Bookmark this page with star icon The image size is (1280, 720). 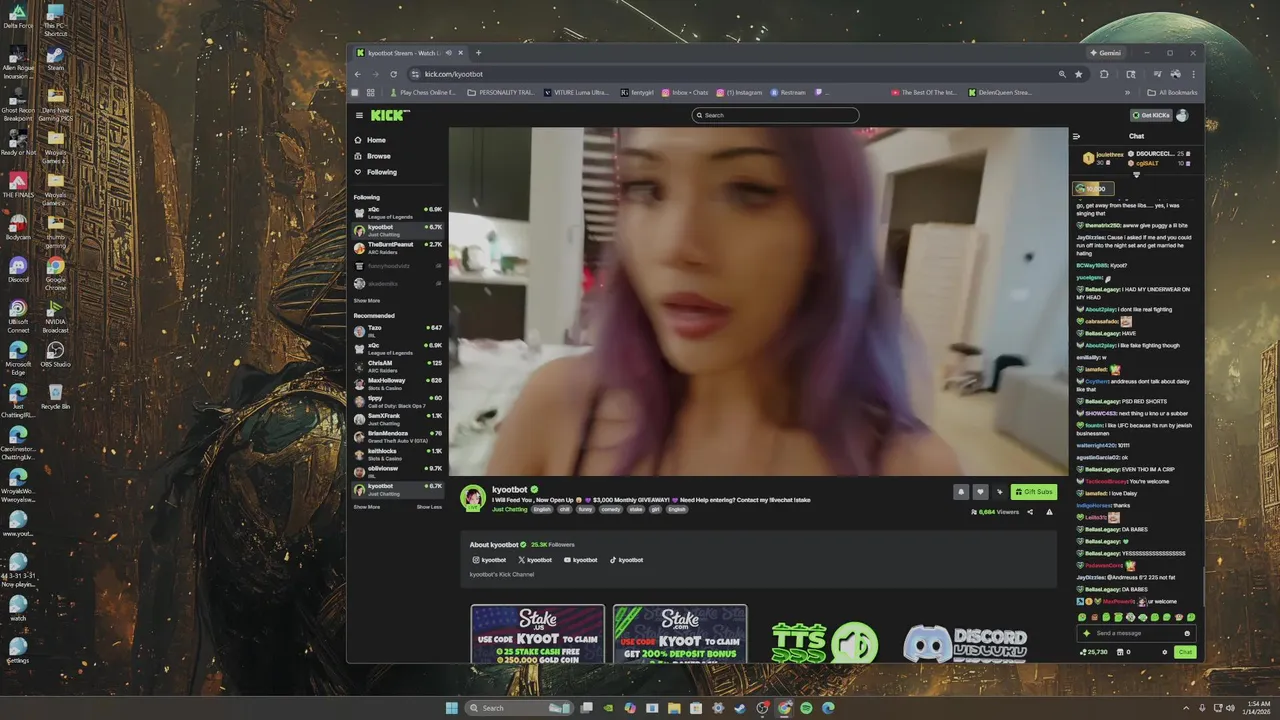[x=1078, y=74]
